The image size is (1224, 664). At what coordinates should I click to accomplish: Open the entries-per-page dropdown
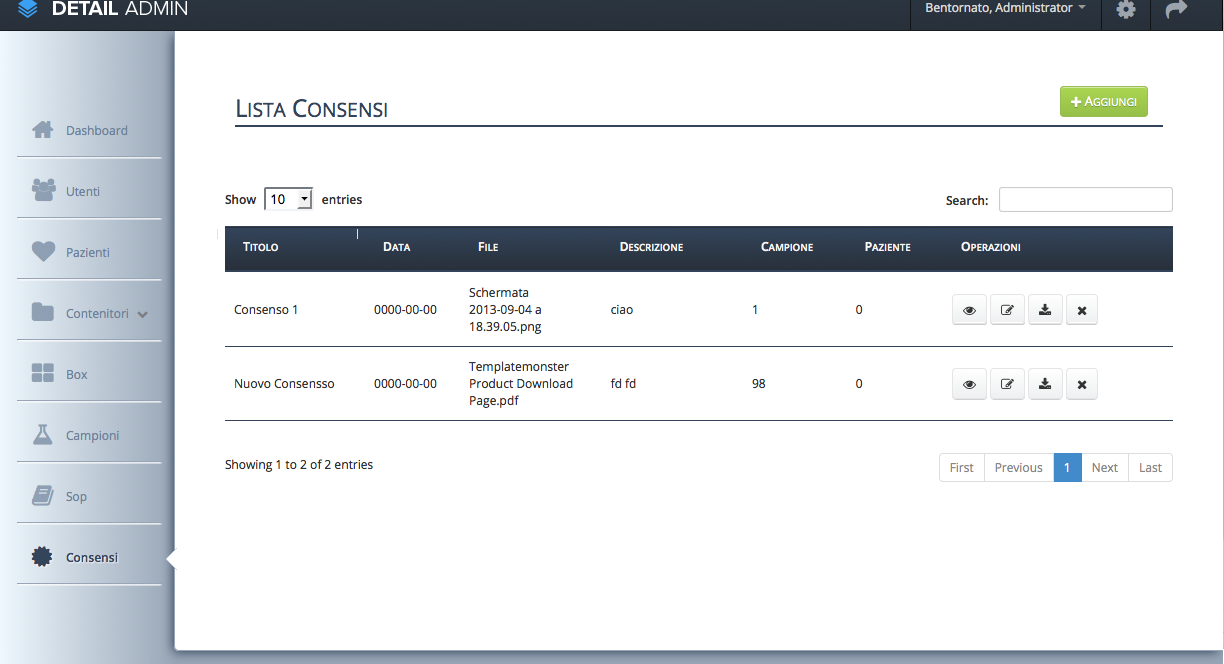pyautogui.click(x=288, y=199)
